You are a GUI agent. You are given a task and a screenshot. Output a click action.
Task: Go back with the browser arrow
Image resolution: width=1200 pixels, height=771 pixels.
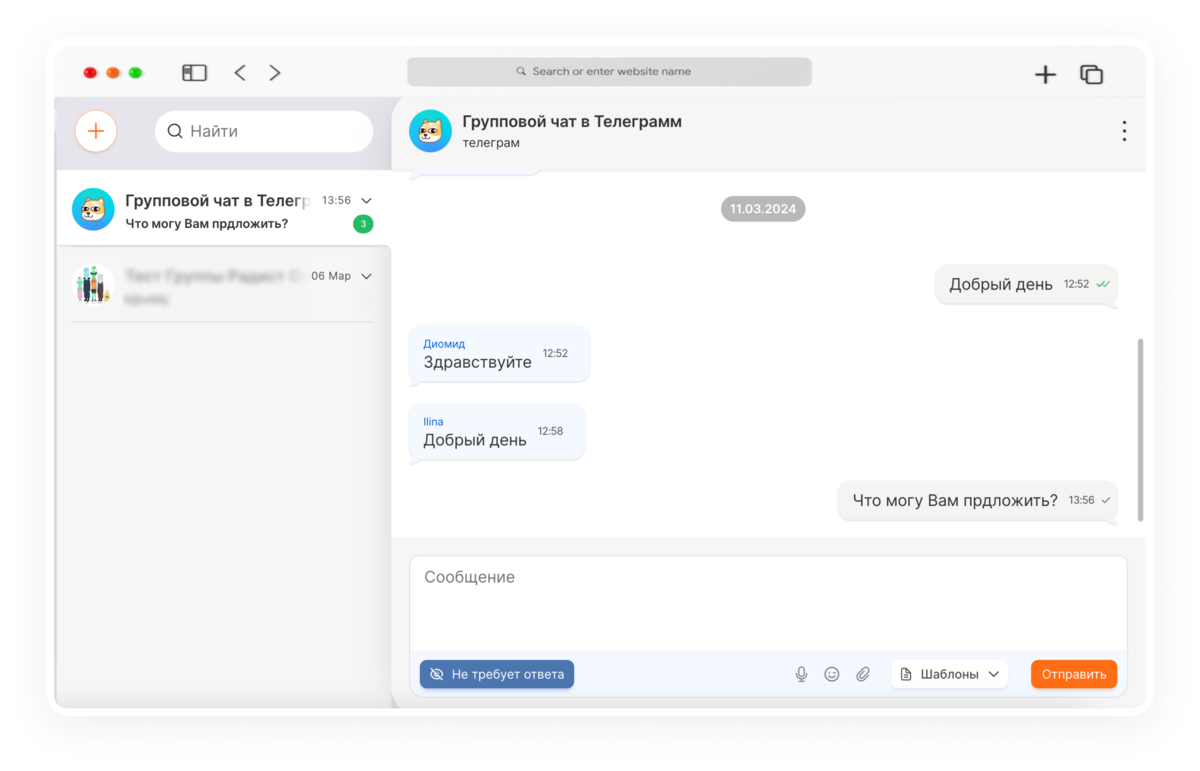[x=240, y=73]
